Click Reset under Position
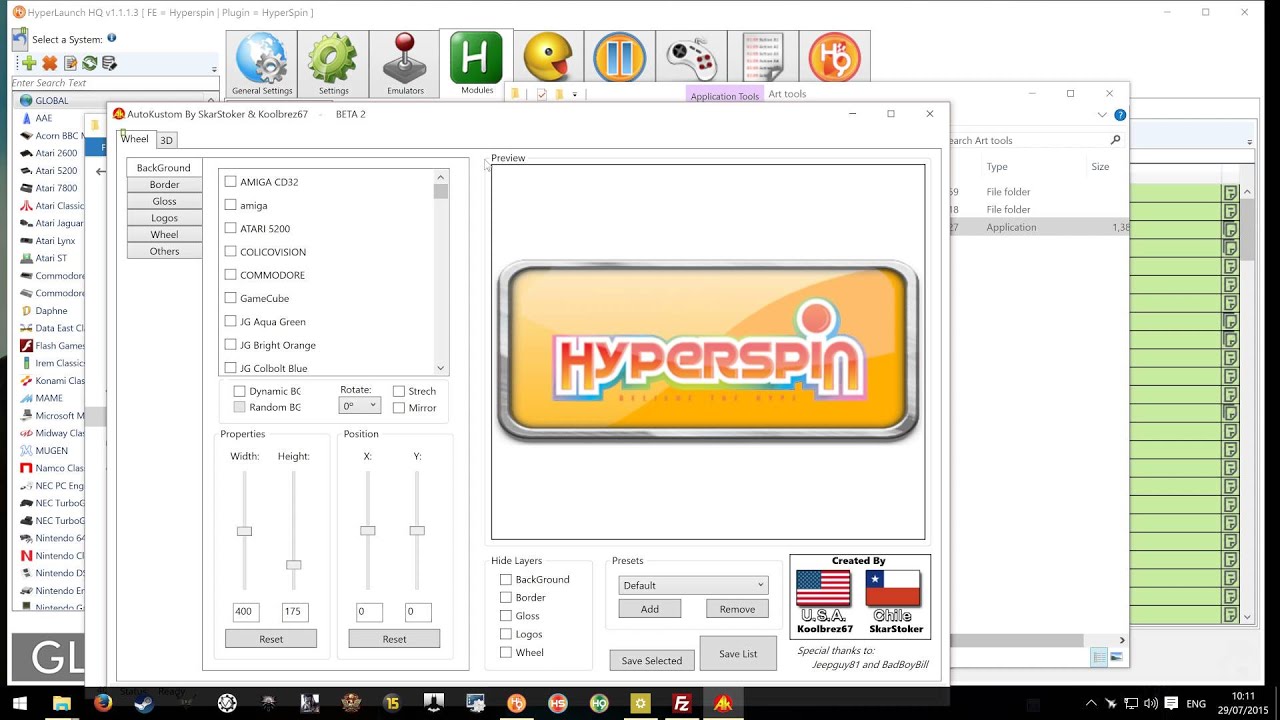Screen dimensions: 1280x720 (x=394, y=639)
